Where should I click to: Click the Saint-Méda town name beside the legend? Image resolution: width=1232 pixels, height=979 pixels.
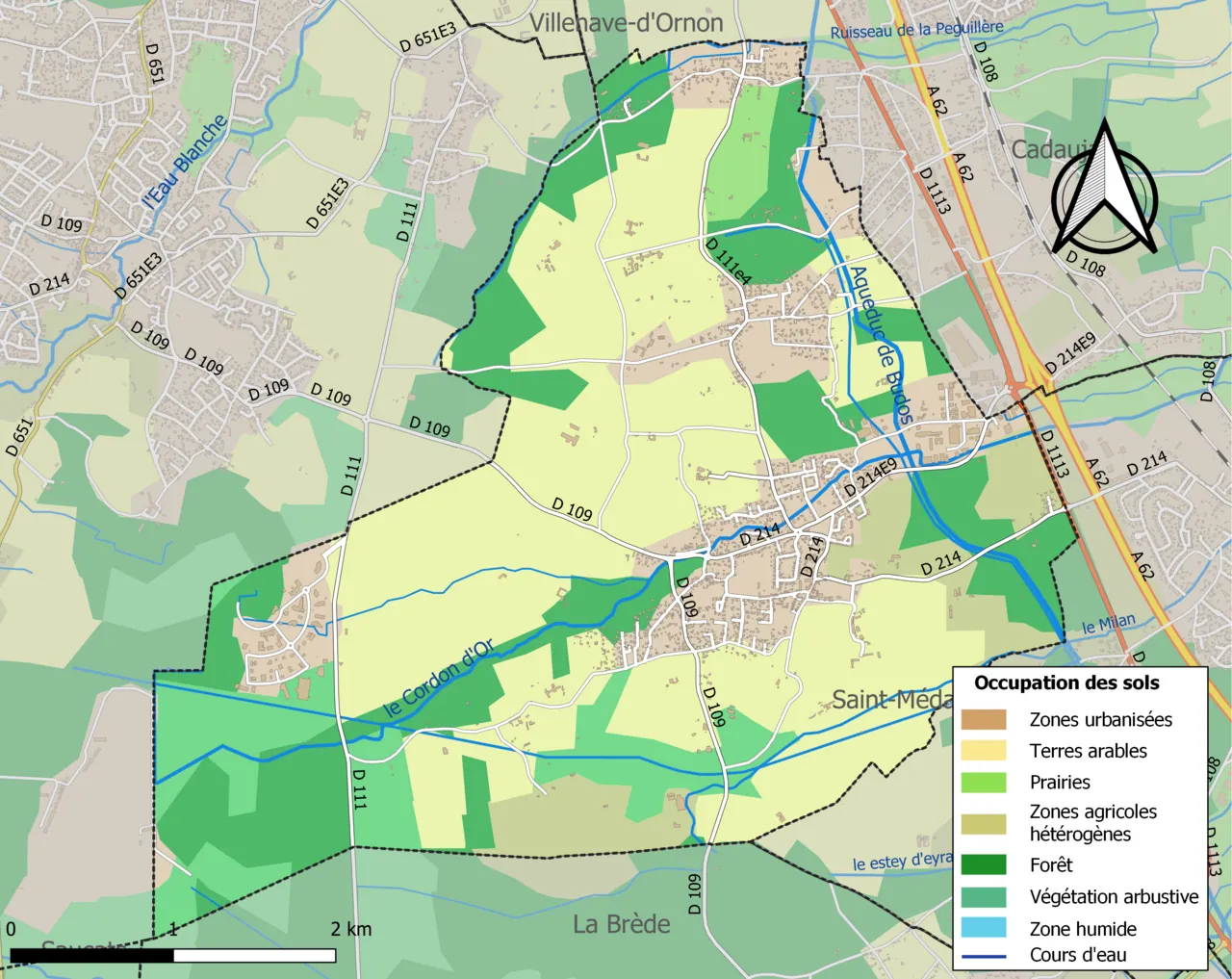892,700
